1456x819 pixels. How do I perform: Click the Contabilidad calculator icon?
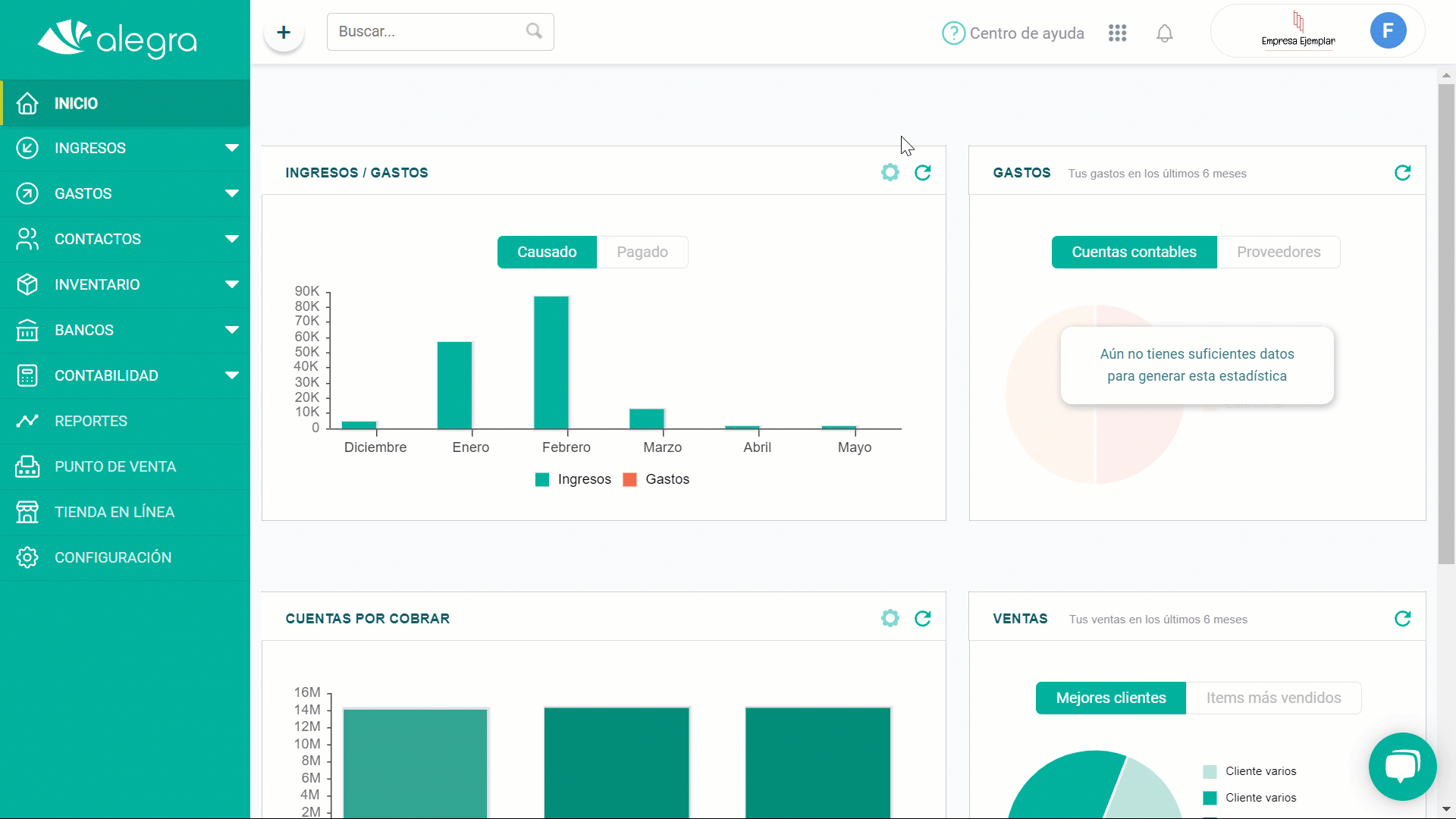tap(27, 375)
